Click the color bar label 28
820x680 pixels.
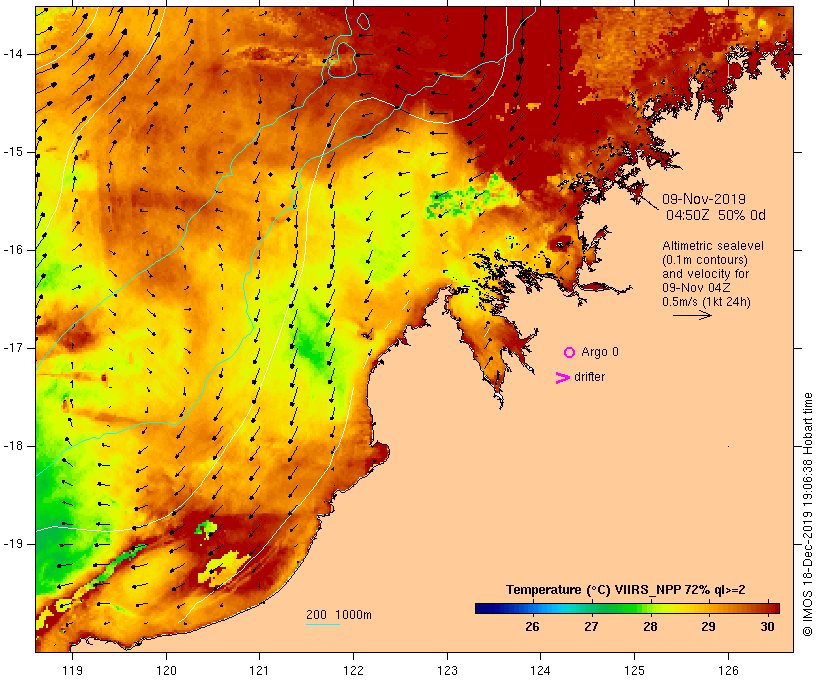pos(650,627)
